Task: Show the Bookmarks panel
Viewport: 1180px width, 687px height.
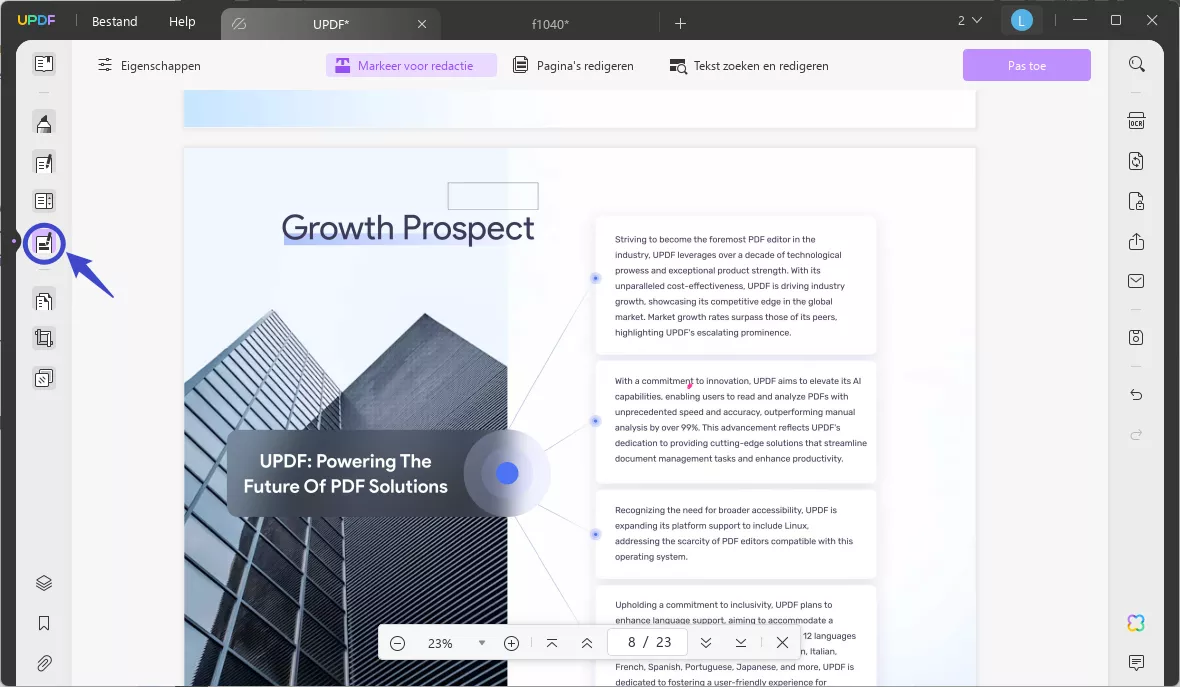Action: pos(44,623)
